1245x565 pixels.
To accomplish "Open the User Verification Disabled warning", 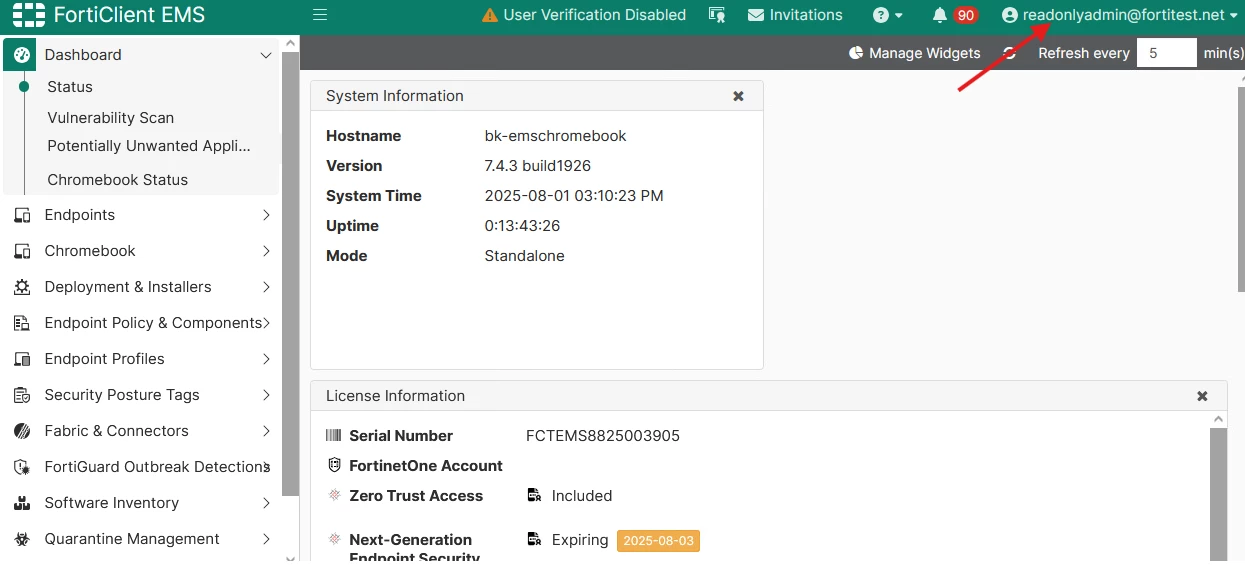I will pos(584,15).
